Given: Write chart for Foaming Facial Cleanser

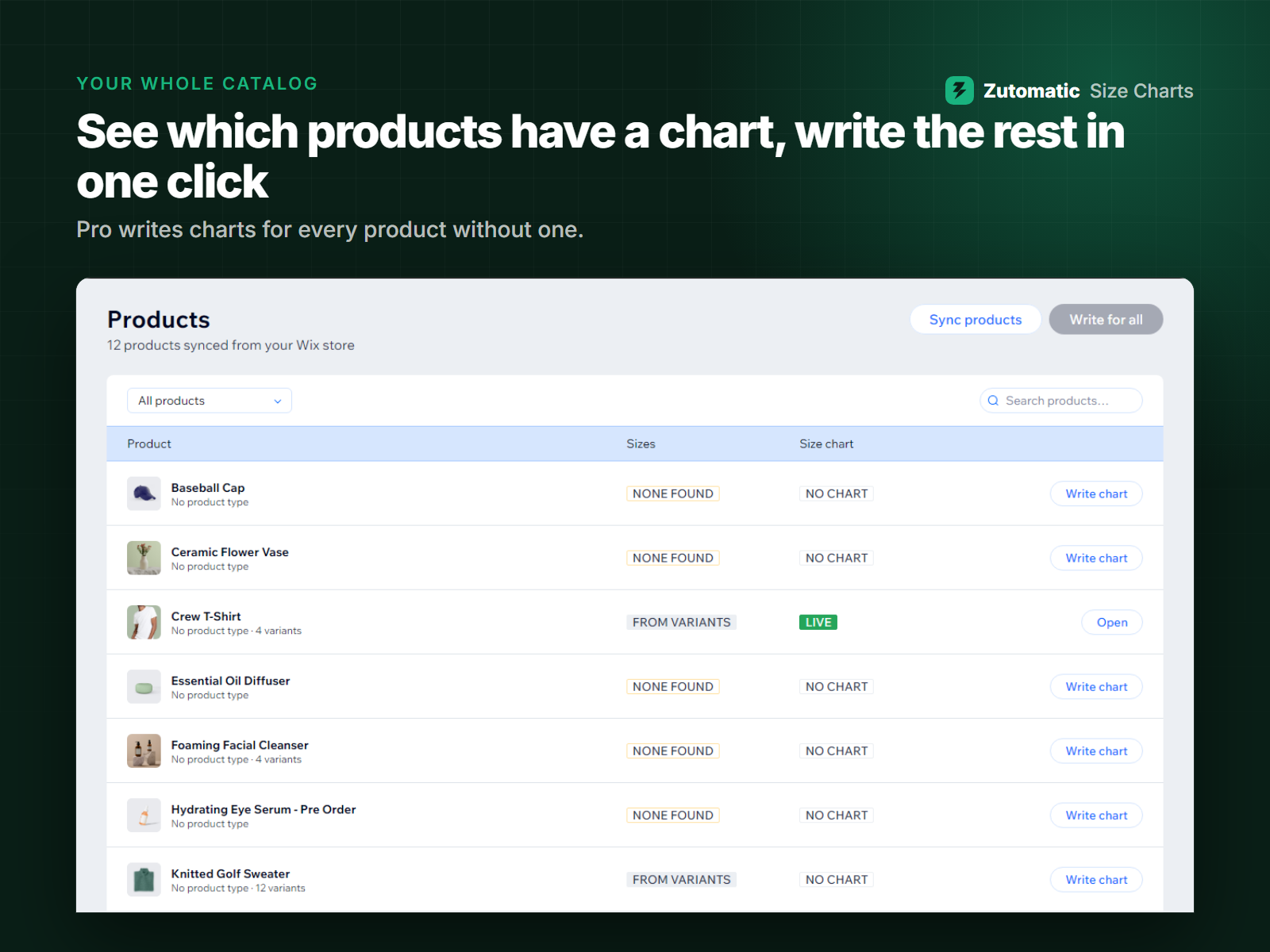Looking at the screenshot, I should click(x=1096, y=750).
